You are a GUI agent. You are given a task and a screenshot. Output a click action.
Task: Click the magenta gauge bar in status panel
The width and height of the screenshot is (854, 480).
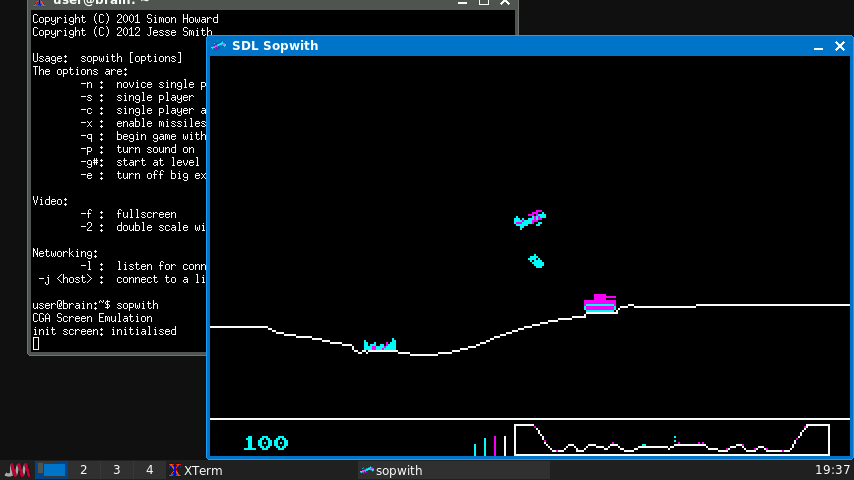(x=495, y=446)
